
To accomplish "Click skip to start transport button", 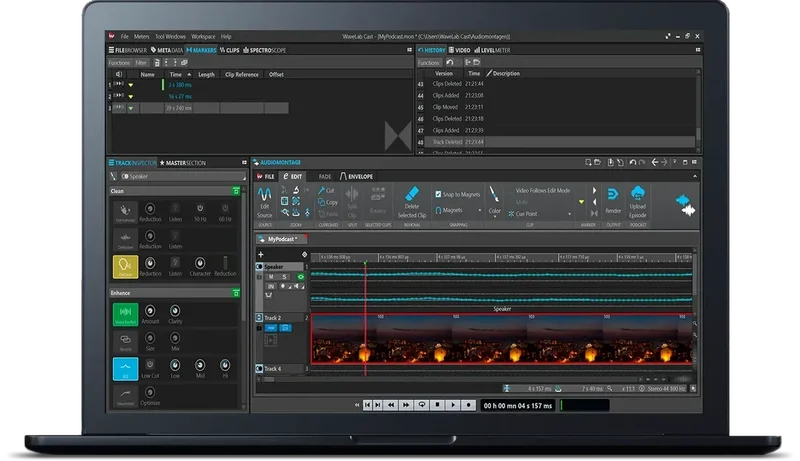I will (x=367, y=405).
